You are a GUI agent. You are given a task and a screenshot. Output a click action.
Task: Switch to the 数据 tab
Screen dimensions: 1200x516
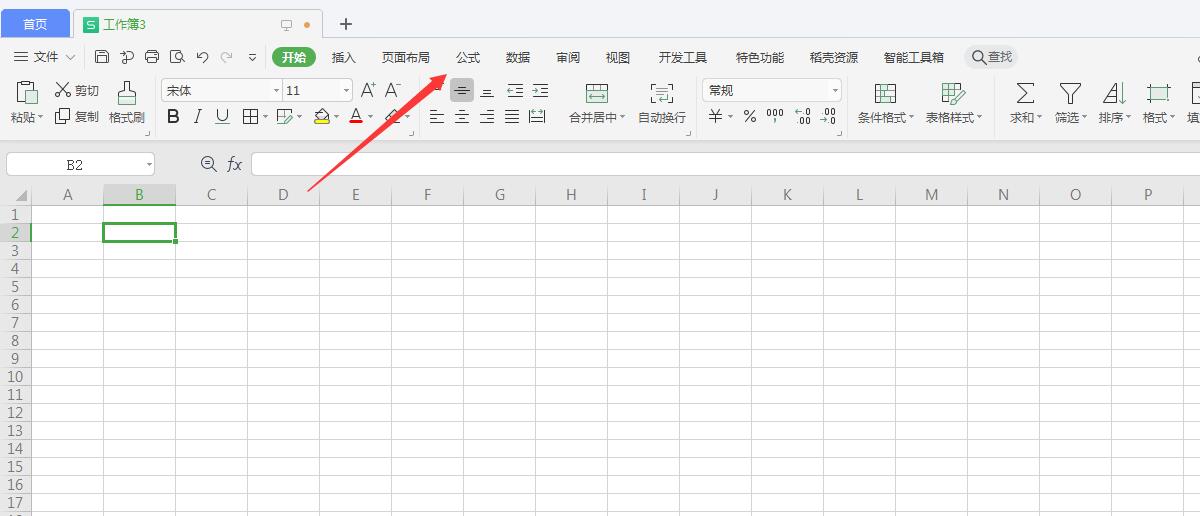(518, 57)
